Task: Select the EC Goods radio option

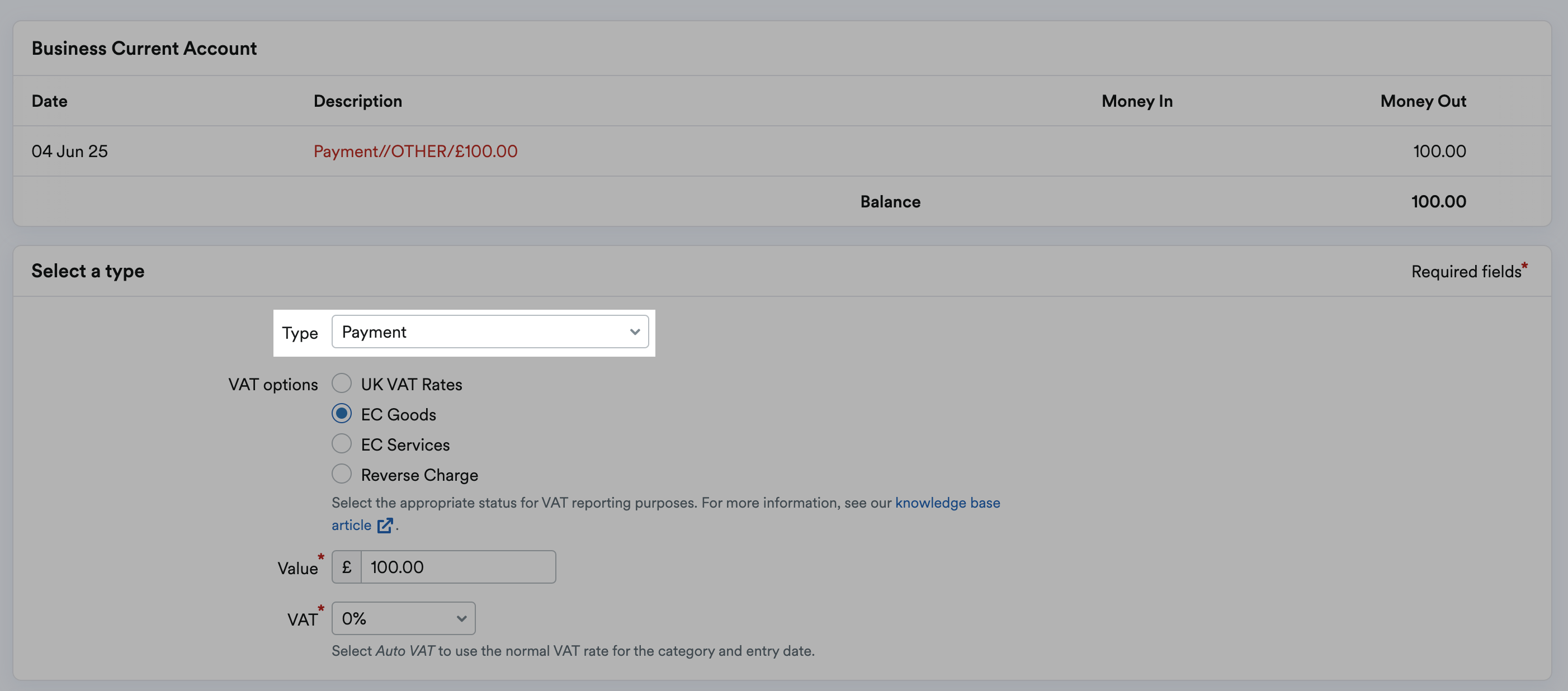Action: 342,413
